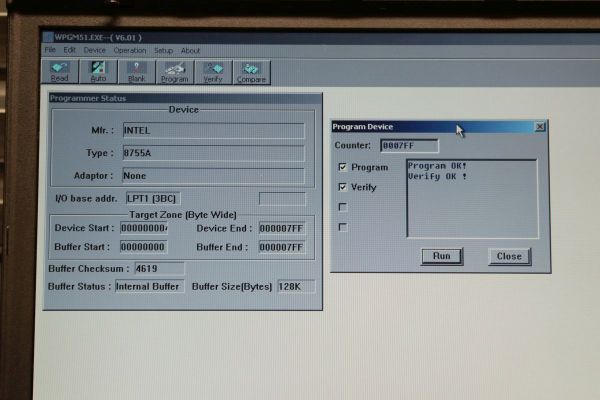Open the Operation menu
This screenshot has width=600, height=400.
(x=129, y=50)
